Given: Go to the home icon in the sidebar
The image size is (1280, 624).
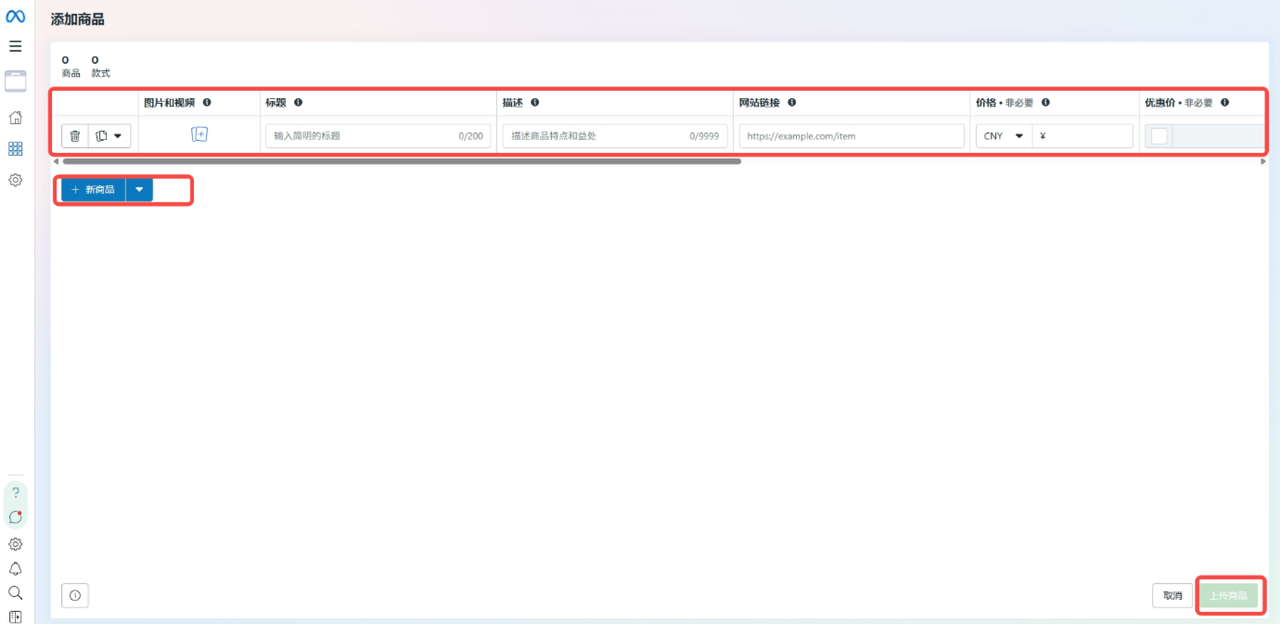Looking at the screenshot, I should click(15, 117).
